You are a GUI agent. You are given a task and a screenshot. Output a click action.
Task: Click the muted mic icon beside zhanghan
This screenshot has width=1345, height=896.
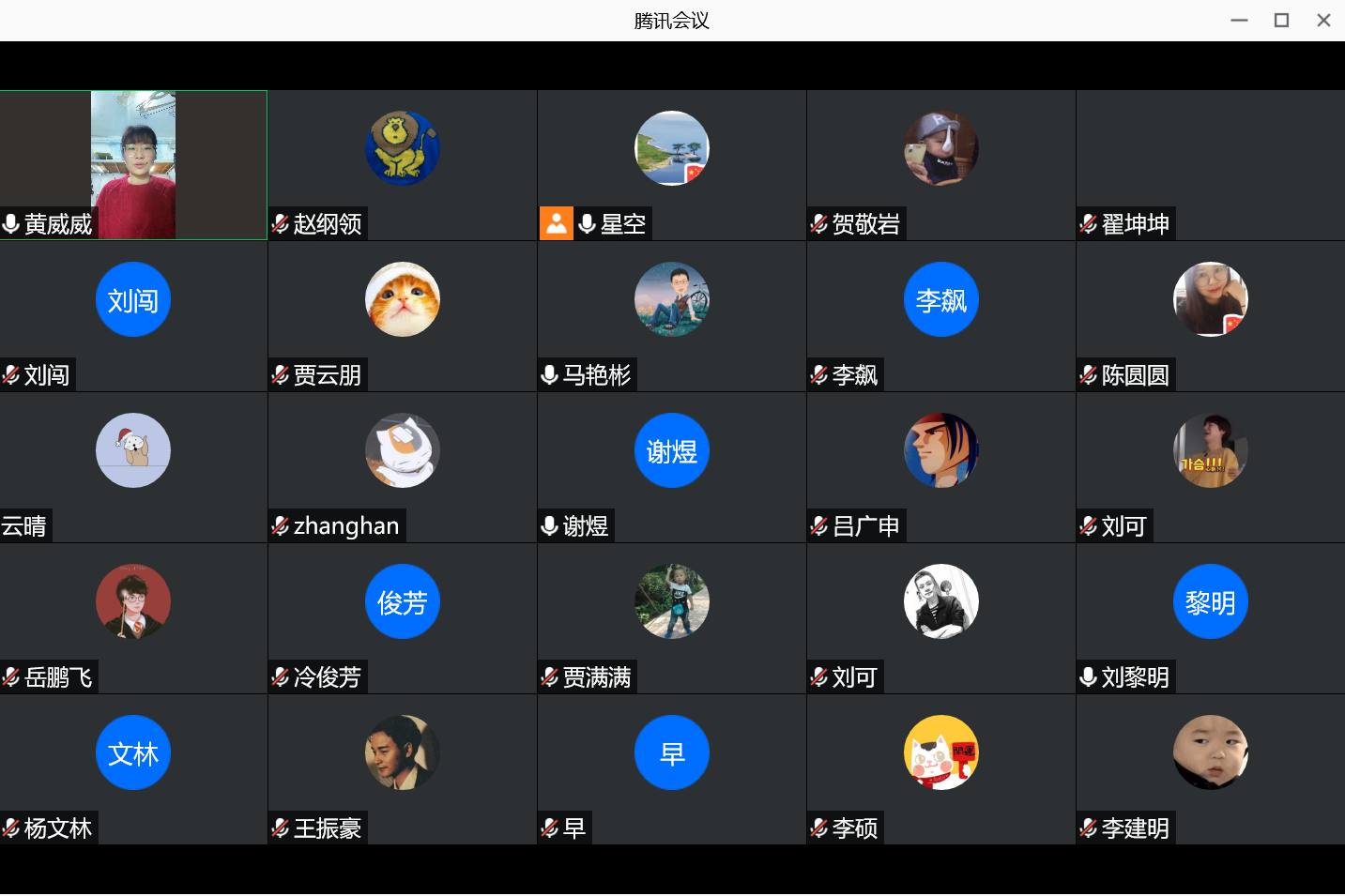[x=281, y=526]
